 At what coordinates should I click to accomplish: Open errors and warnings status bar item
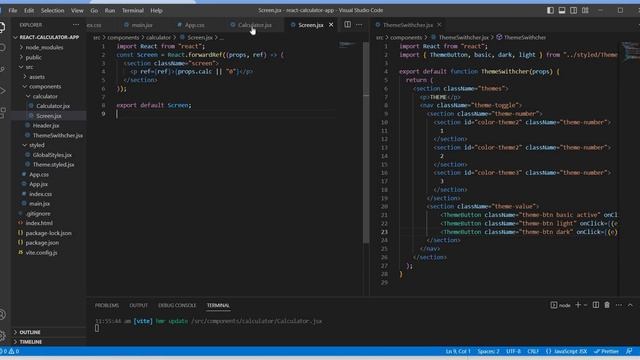pyautogui.click(x=10, y=351)
